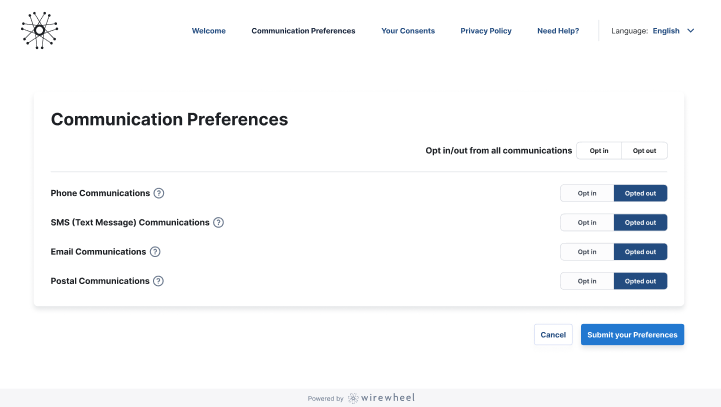Image resolution: width=721 pixels, height=407 pixels.
Task: Opt in to all communications
Action: [599, 150]
